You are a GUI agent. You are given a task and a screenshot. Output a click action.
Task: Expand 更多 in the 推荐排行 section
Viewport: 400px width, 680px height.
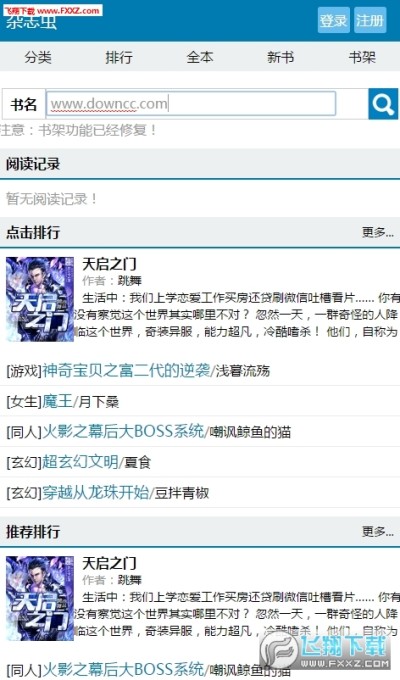click(x=378, y=532)
